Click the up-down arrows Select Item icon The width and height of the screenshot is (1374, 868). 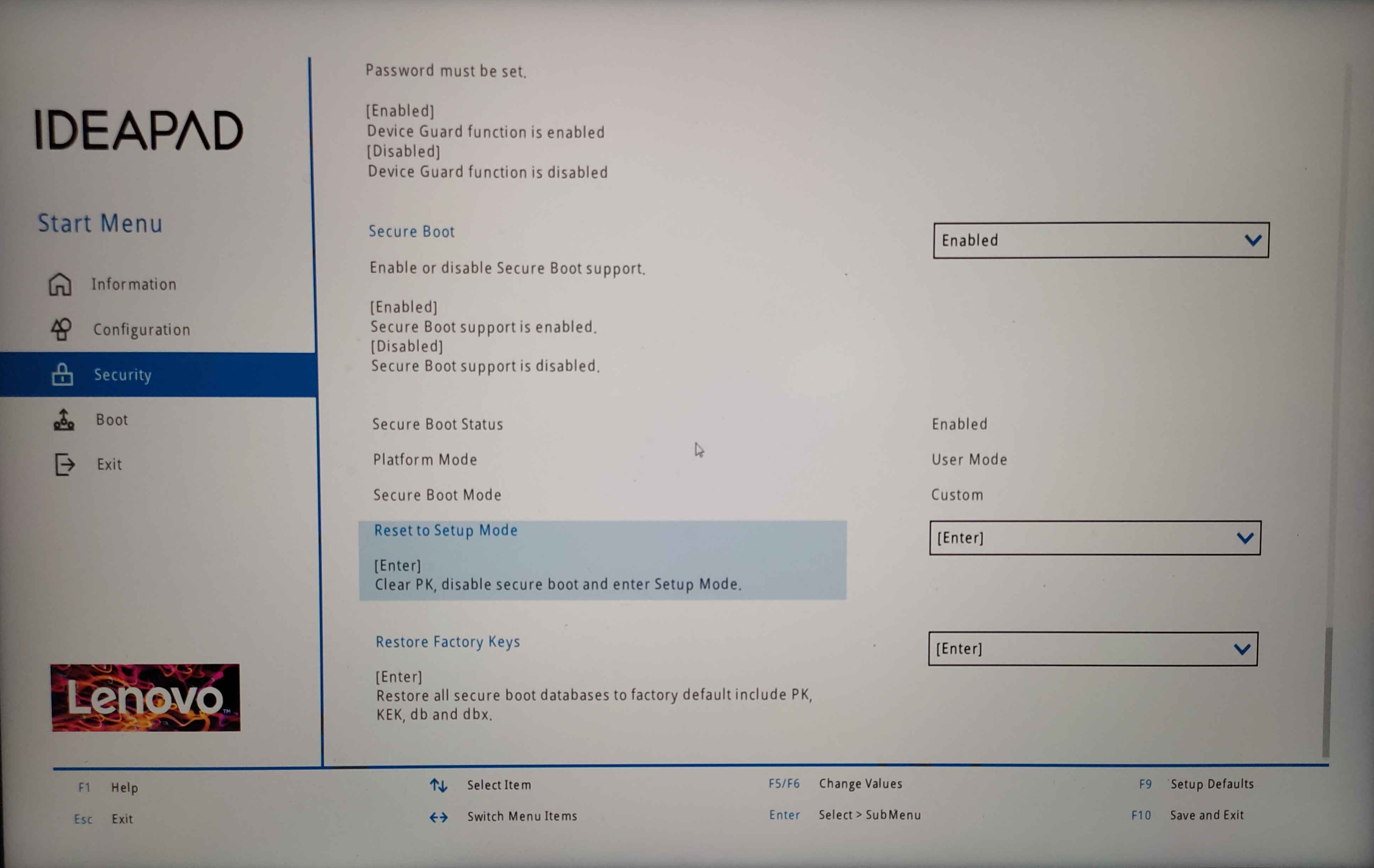[x=438, y=785]
